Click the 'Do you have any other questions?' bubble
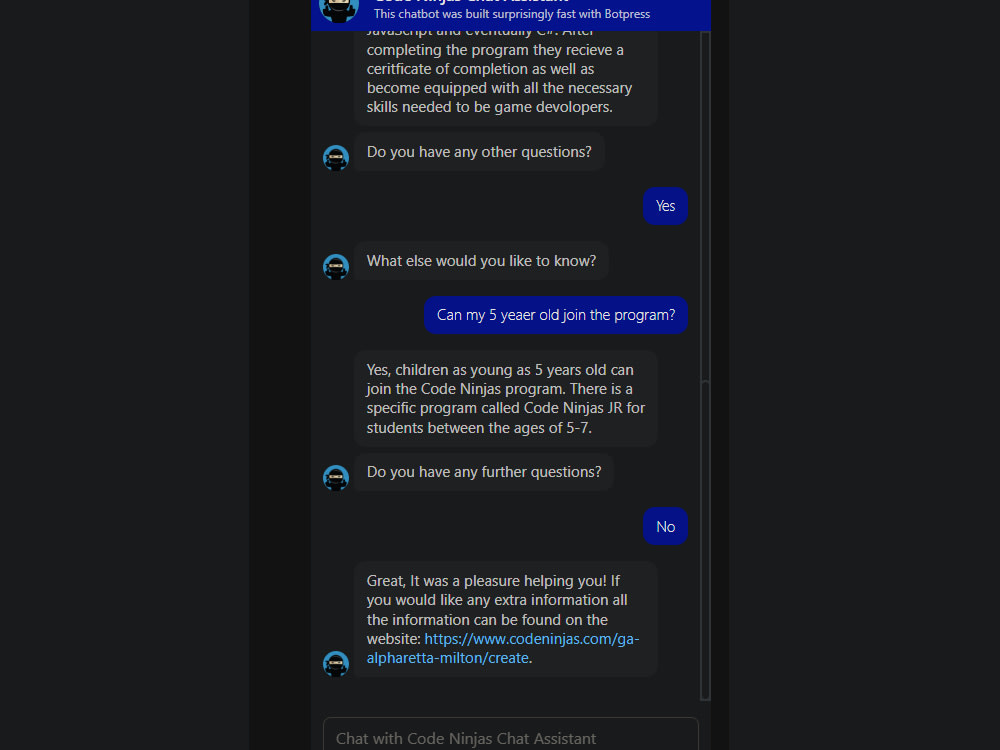The image size is (1000, 750). 478,151
